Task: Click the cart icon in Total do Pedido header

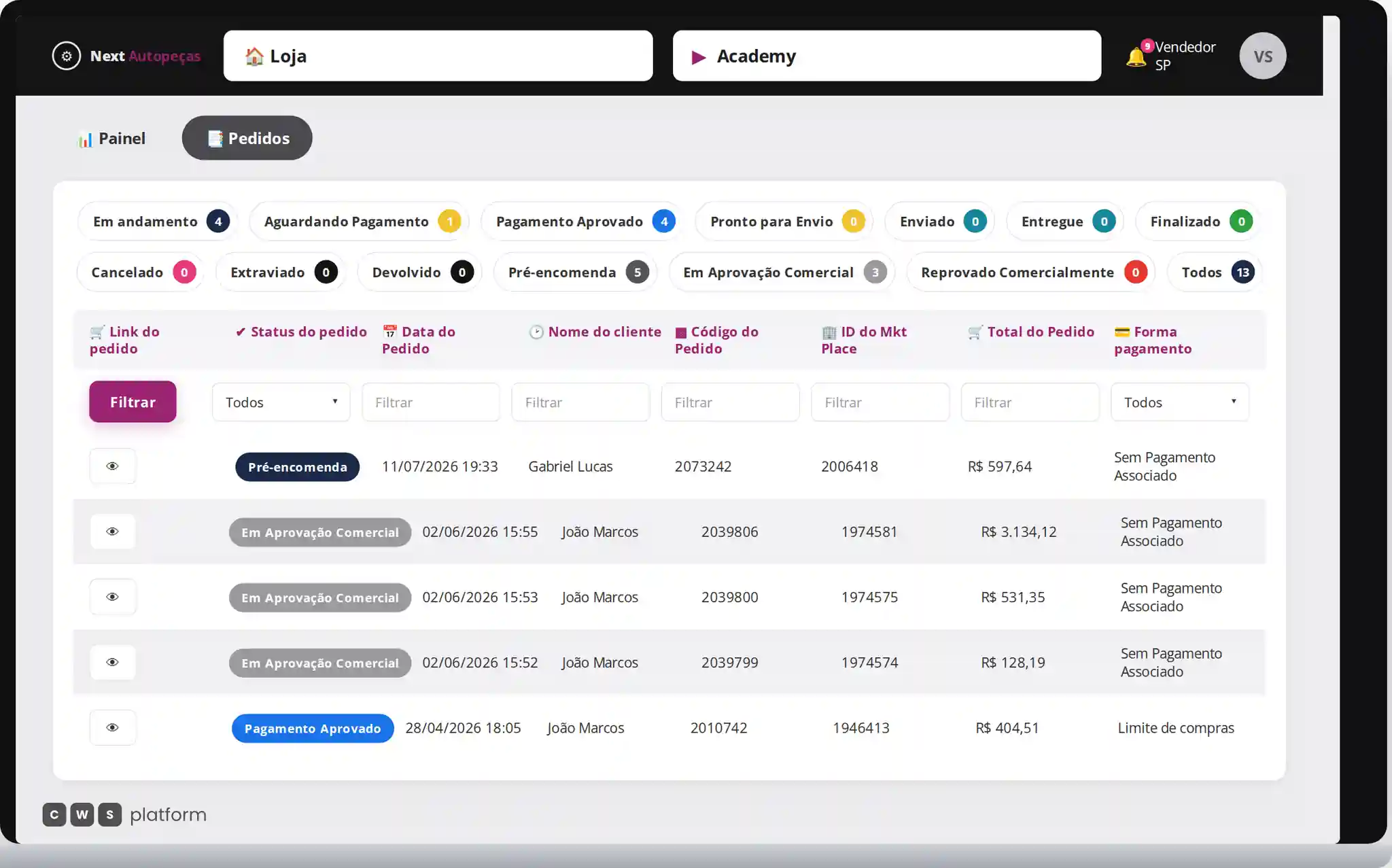Action: pyautogui.click(x=975, y=332)
